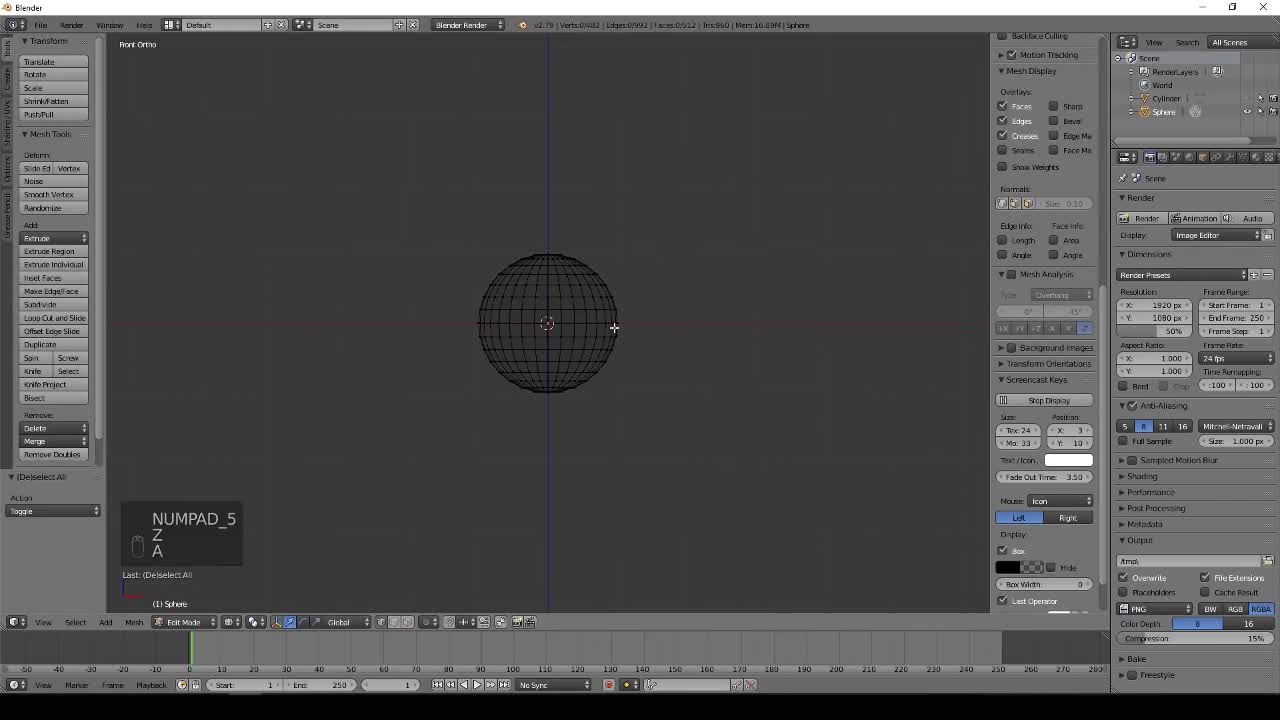Viewport: 1280px width, 720px height.
Task: Open the Object properties tab icon
Action: point(1204,157)
